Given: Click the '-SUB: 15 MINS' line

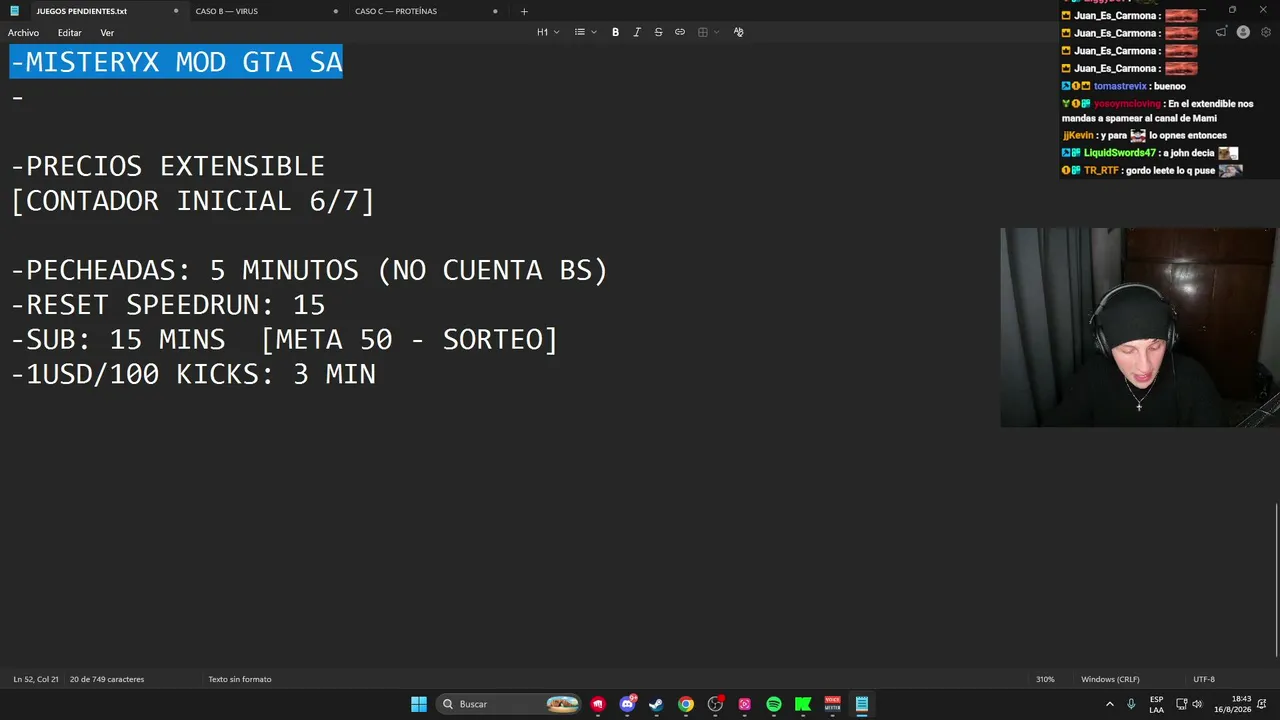Looking at the screenshot, I should (x=284, y=339).
